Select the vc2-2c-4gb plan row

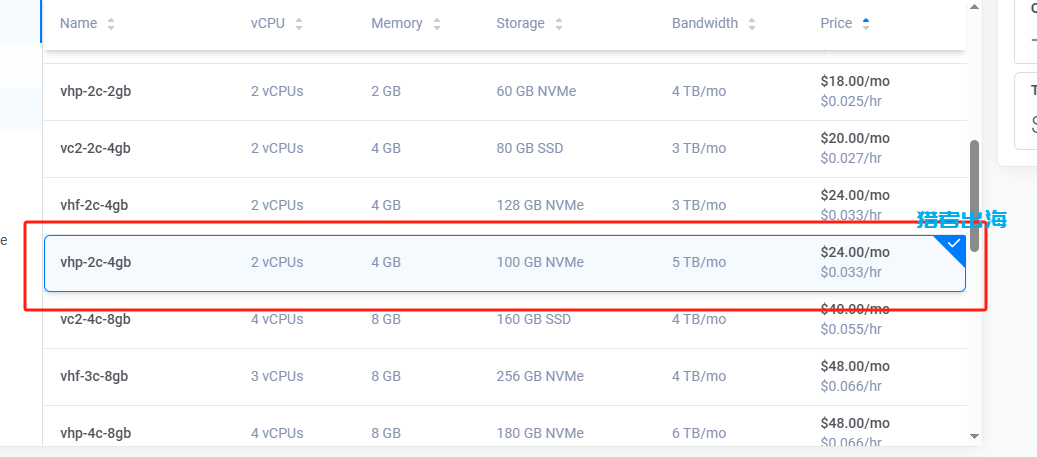(505, 149)
